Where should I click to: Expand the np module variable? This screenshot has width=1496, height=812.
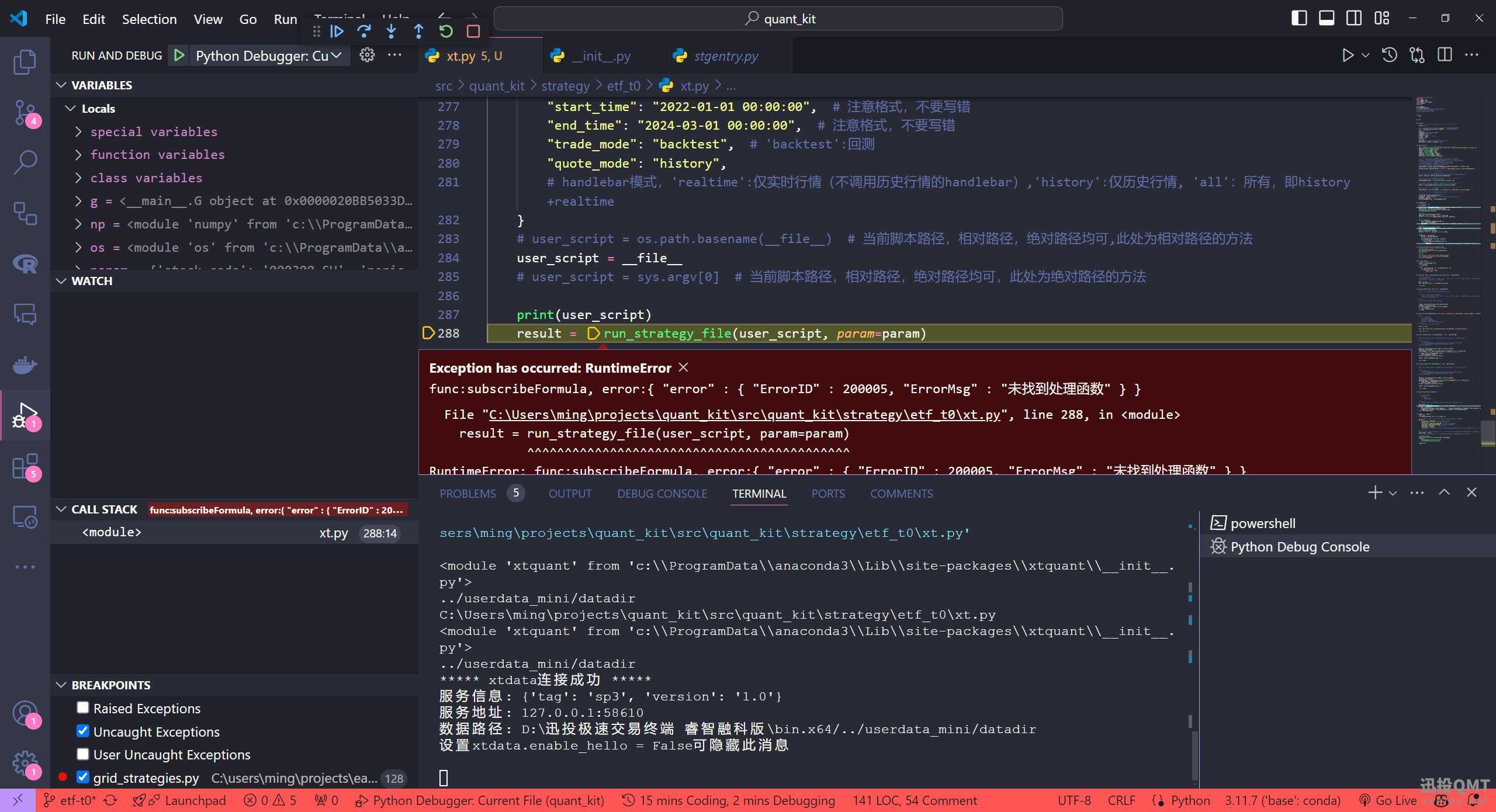pyautogui.click(x=78, y=224)
